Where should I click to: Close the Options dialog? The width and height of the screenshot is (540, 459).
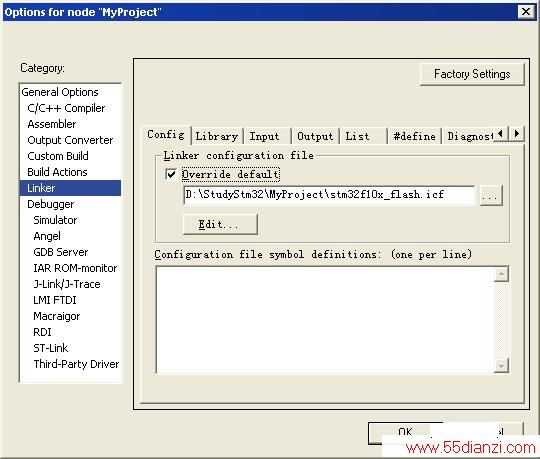526,12
